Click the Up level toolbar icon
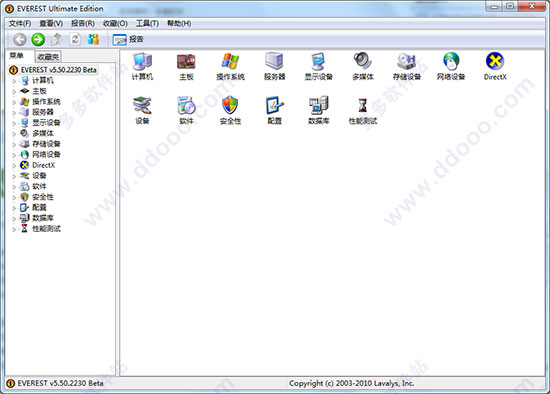 coord(56,39)
